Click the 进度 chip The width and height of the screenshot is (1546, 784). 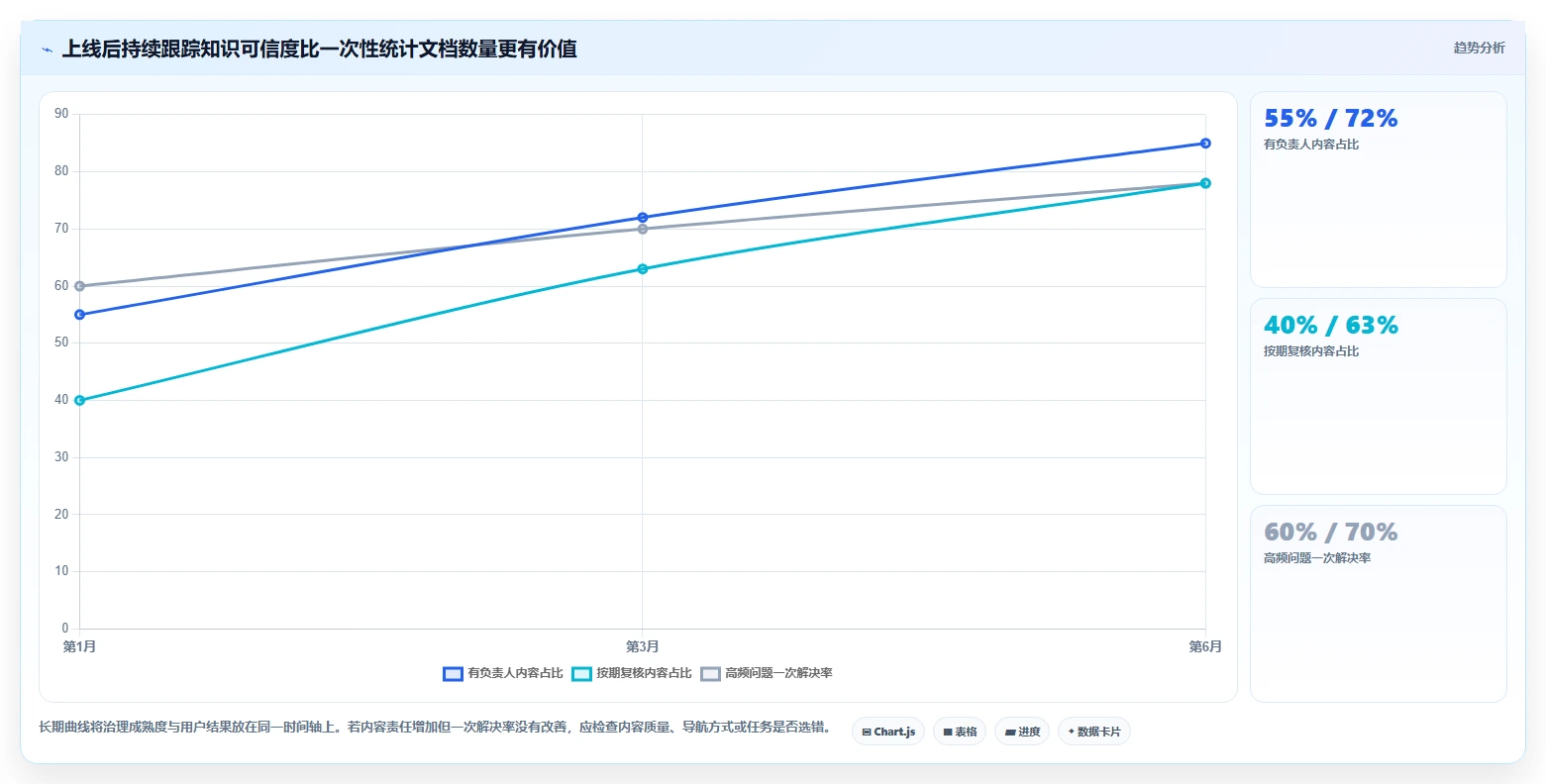1022,732
